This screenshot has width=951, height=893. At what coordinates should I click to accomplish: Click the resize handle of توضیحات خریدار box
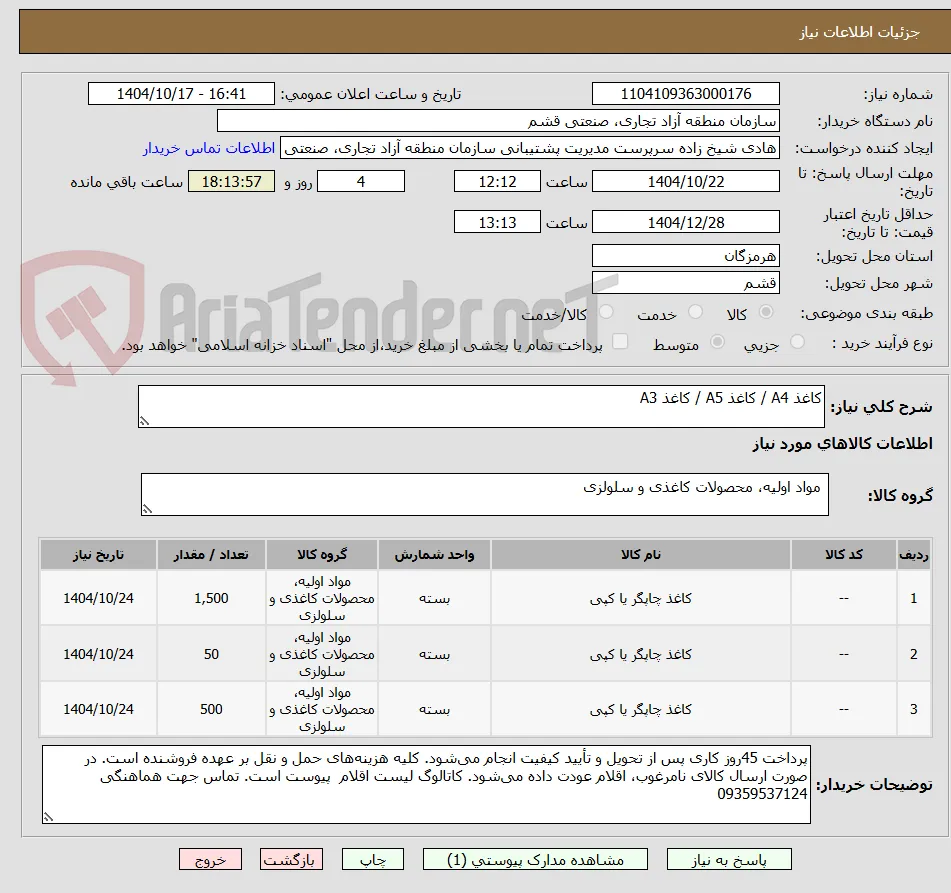49,817
